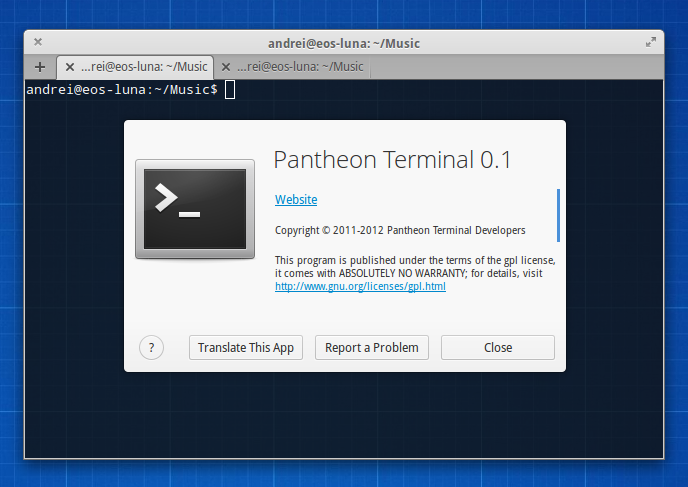The image size is (688, 487).
Task: Click the window title andrei@eos-luna: ~/Music
Action: tap(344, 43)
